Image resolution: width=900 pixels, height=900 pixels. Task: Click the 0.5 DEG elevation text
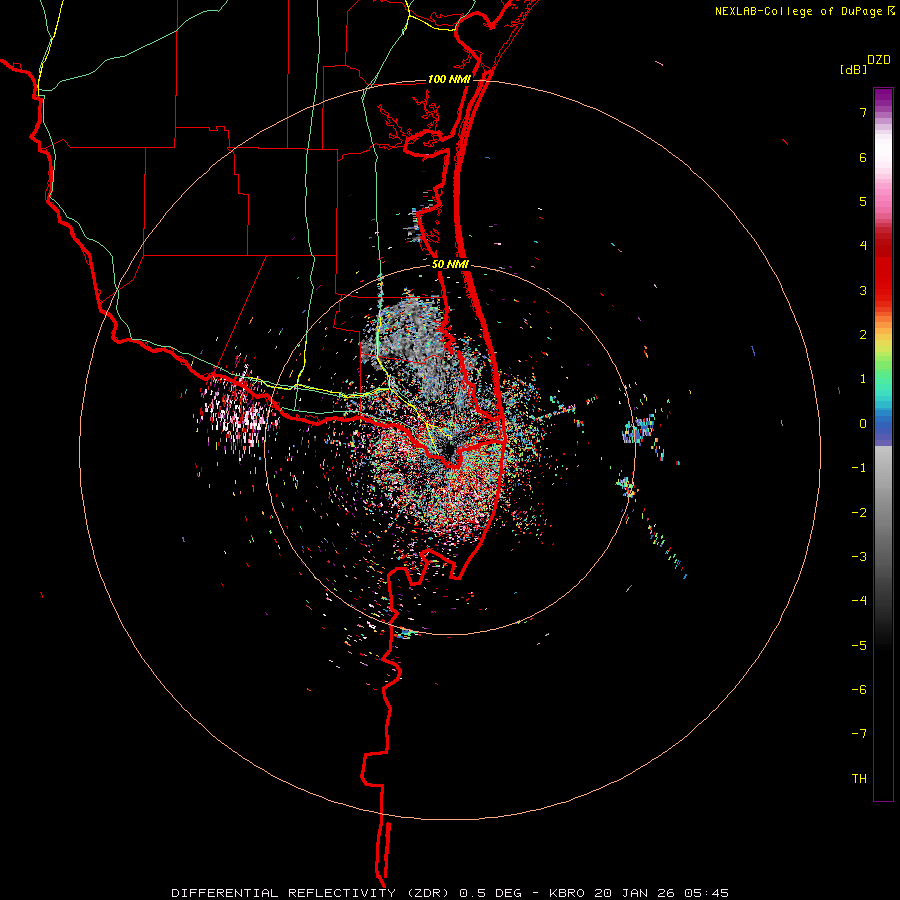490,893
